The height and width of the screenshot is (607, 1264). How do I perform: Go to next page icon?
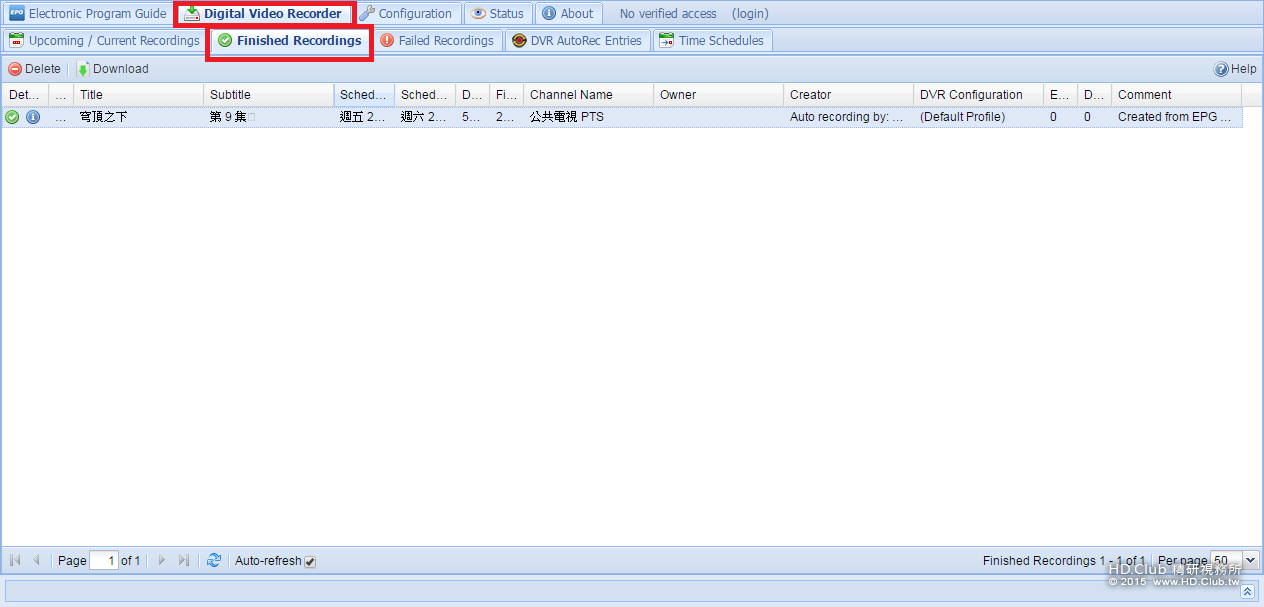162,561
